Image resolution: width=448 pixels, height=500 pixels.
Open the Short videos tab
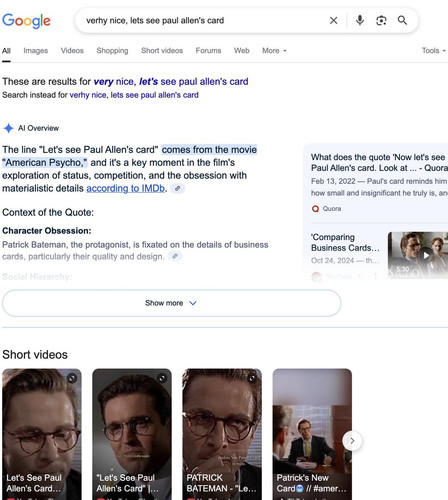coord(162,51)
